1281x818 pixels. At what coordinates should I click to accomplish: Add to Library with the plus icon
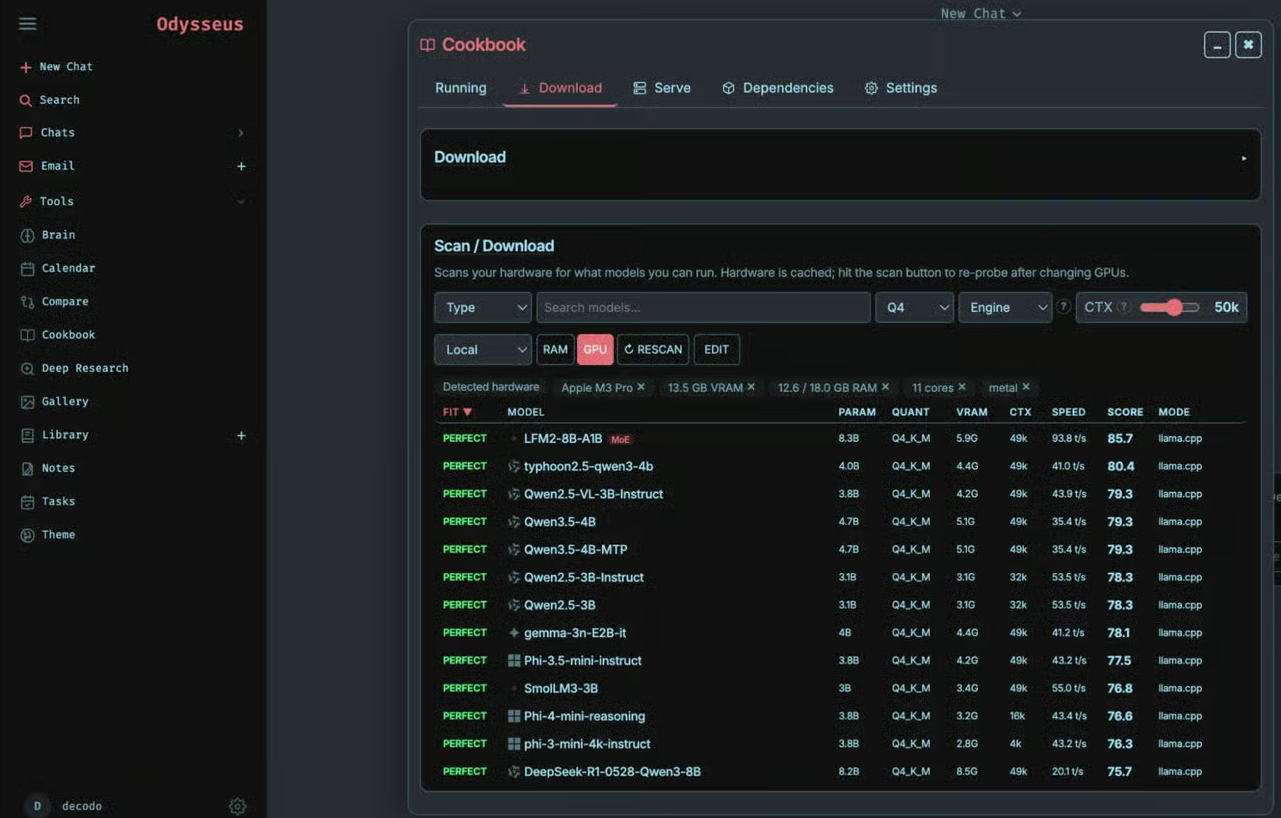[241, 436]
